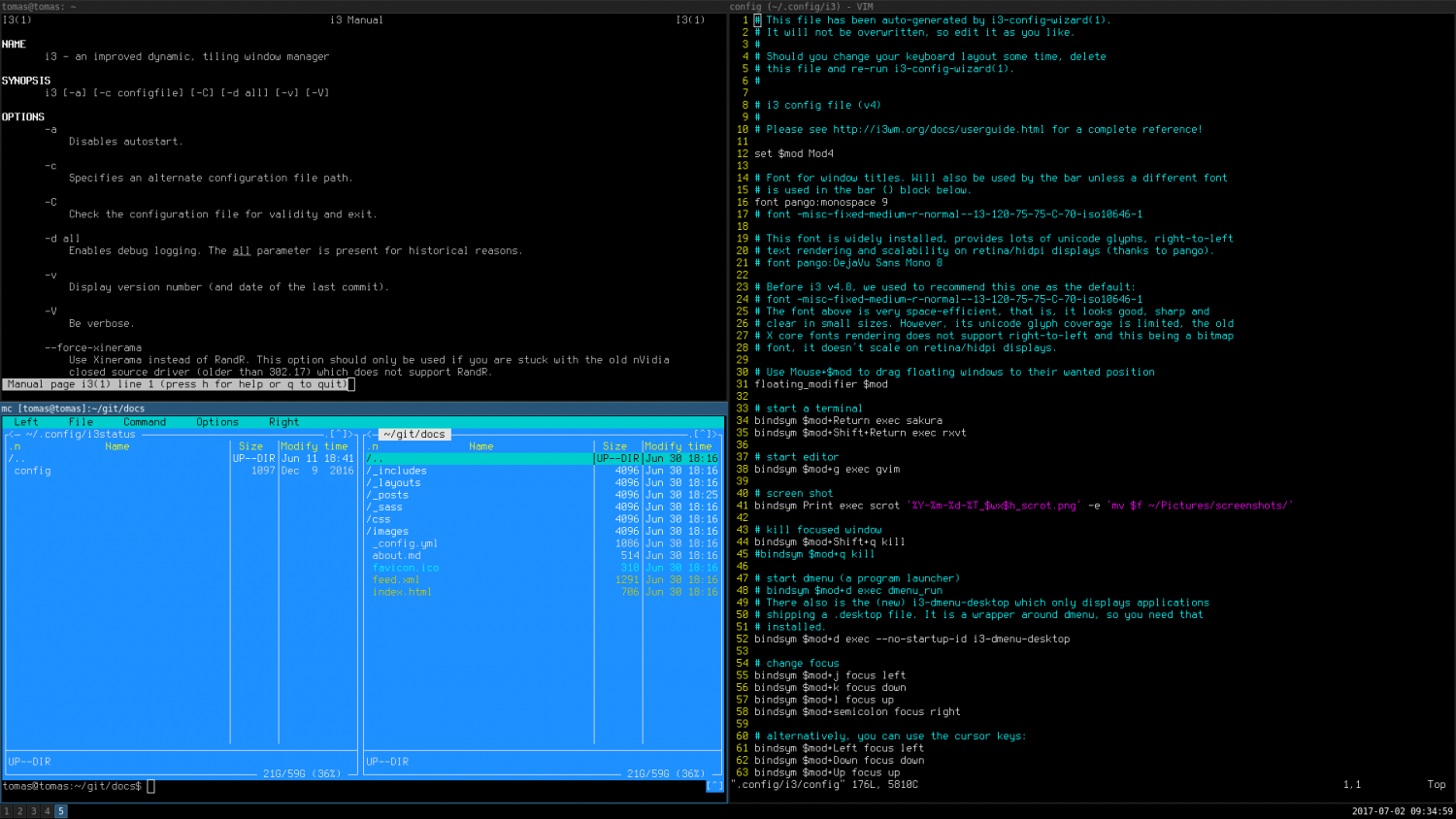
Task: Click the .n sort indicator in the ~/git/docs panel
Action: (x=374, y=446)
